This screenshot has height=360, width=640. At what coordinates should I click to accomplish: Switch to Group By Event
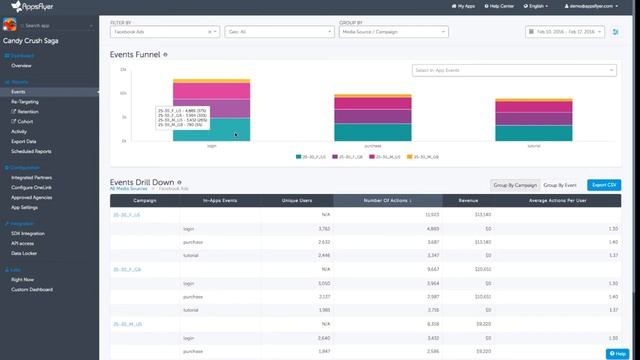tap(560, 185)
